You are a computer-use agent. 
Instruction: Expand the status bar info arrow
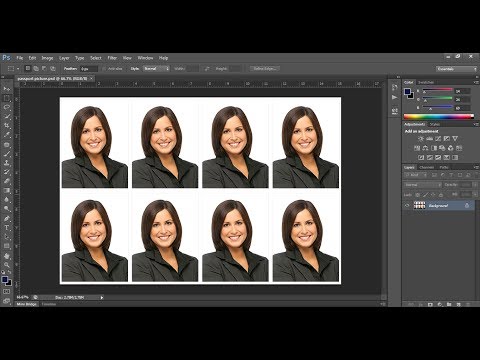(x=102, y=297)
